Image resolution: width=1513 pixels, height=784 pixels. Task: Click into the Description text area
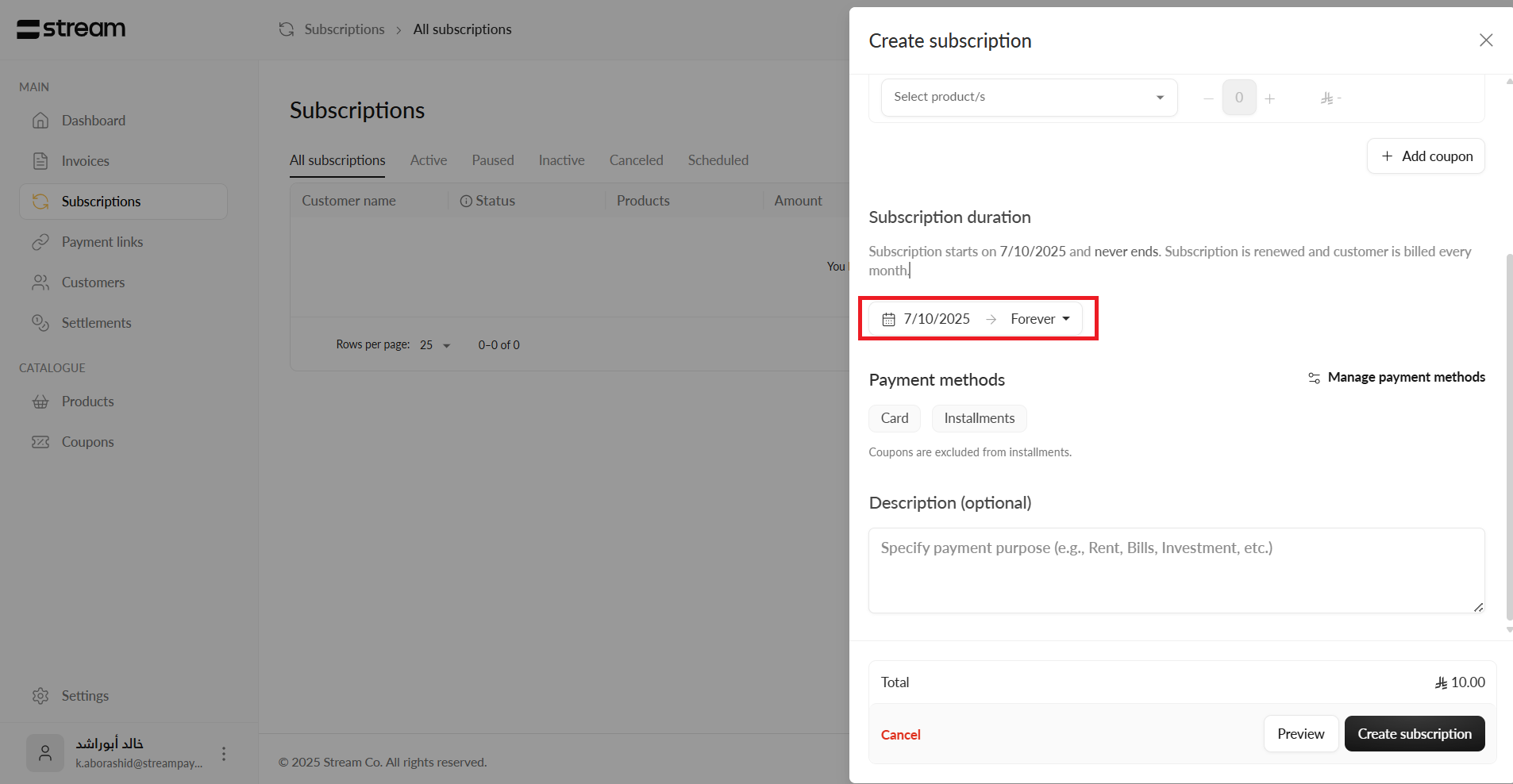1176,571
